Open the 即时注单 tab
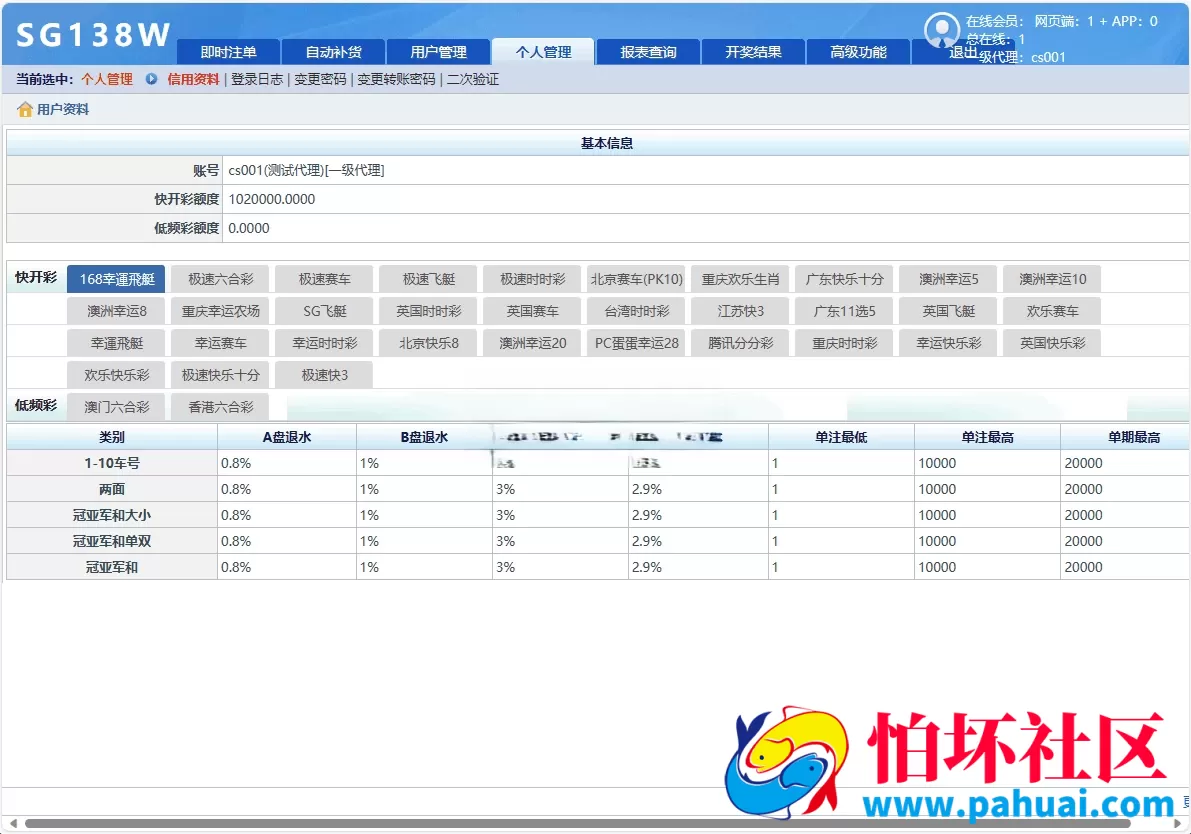The width and height of the screenshot is (1191, 834). 229,52
